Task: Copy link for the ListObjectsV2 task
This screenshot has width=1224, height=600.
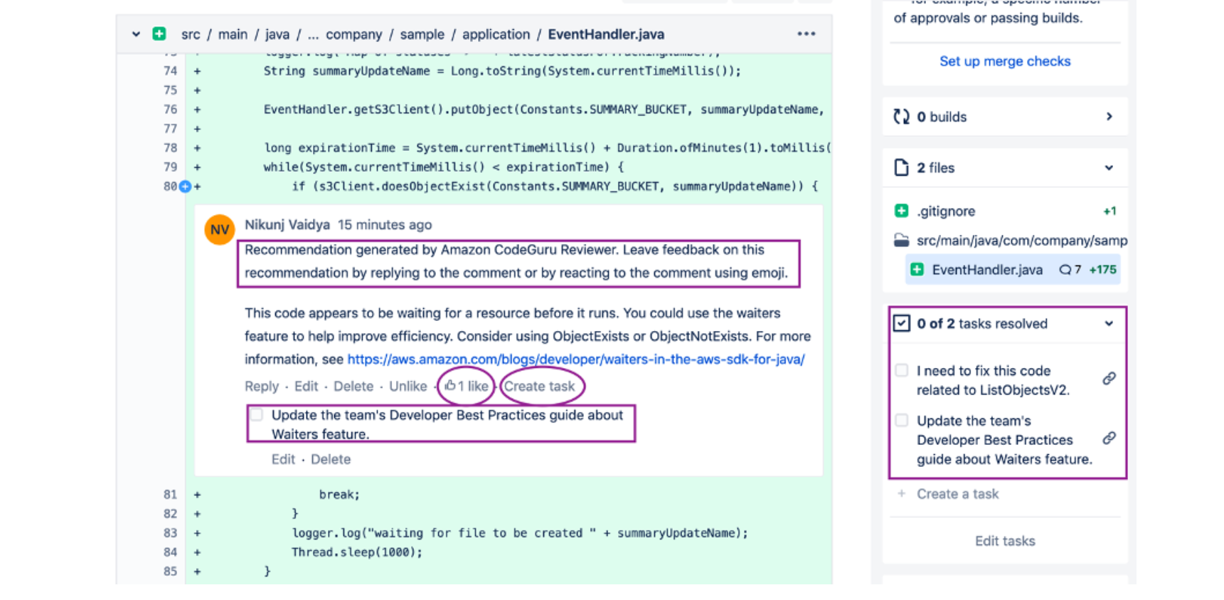Action: coord(1109,379)
